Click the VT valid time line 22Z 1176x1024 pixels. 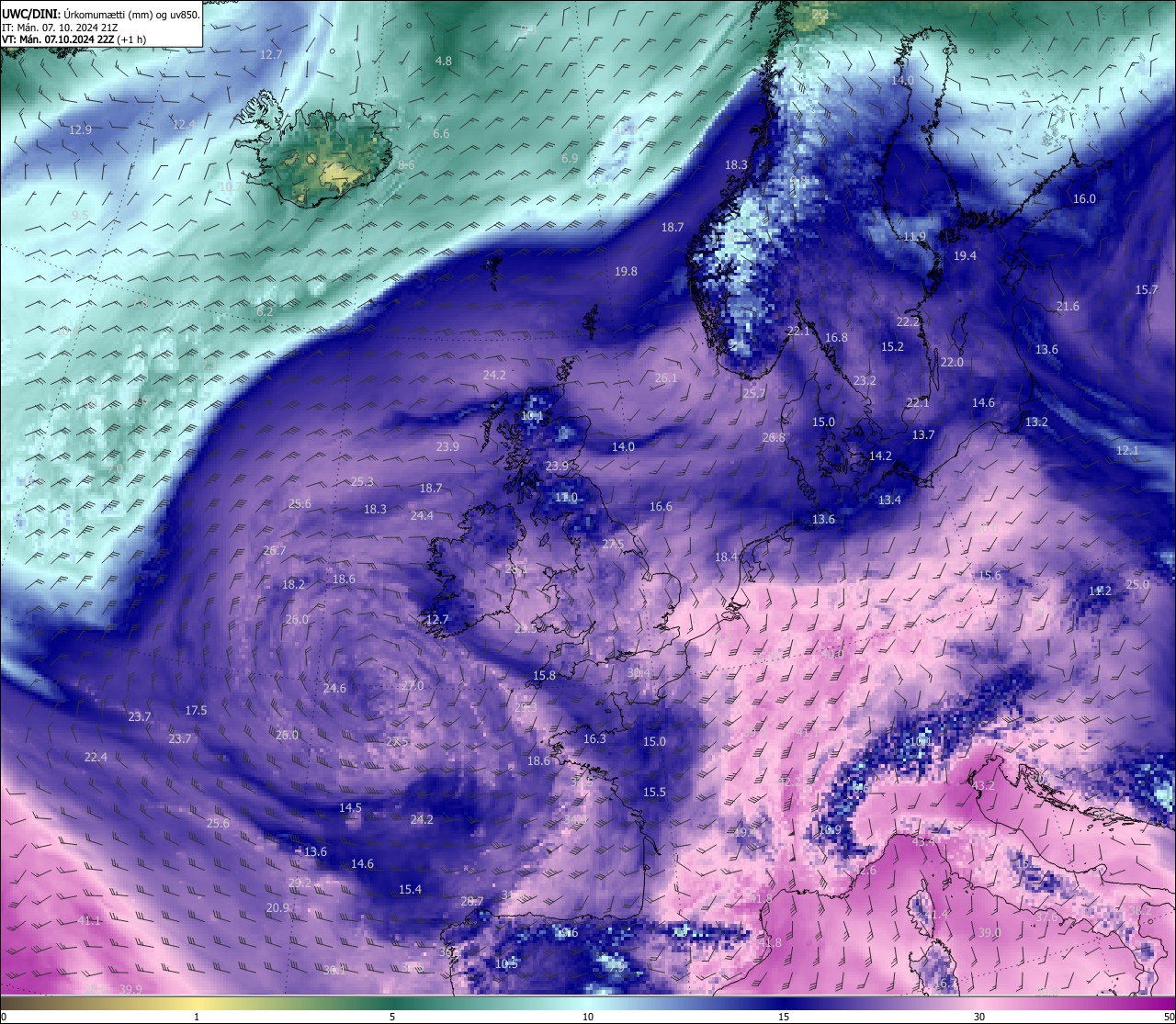coord(73,39)
